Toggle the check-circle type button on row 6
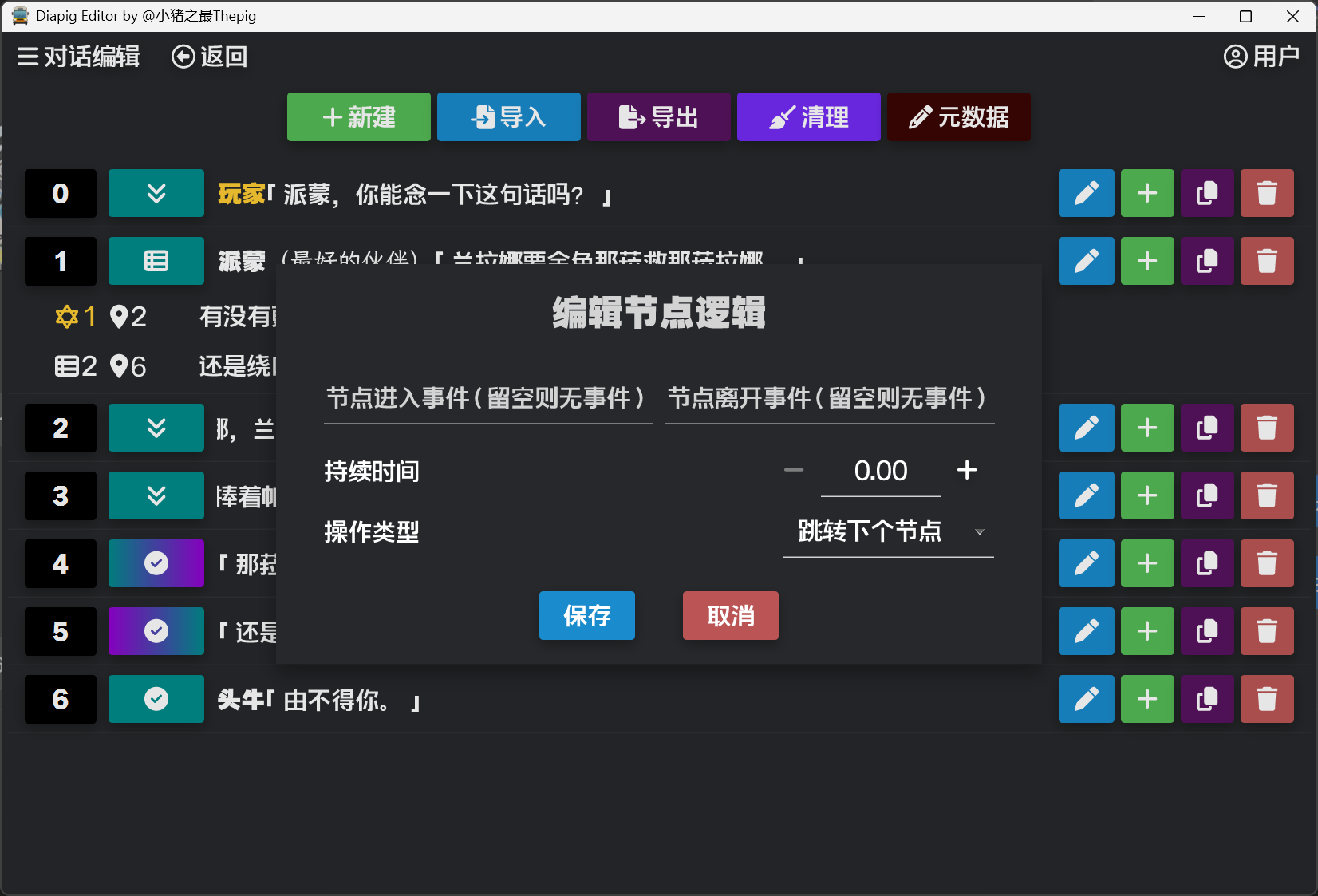1318x896 pixels. click(156, 699)
